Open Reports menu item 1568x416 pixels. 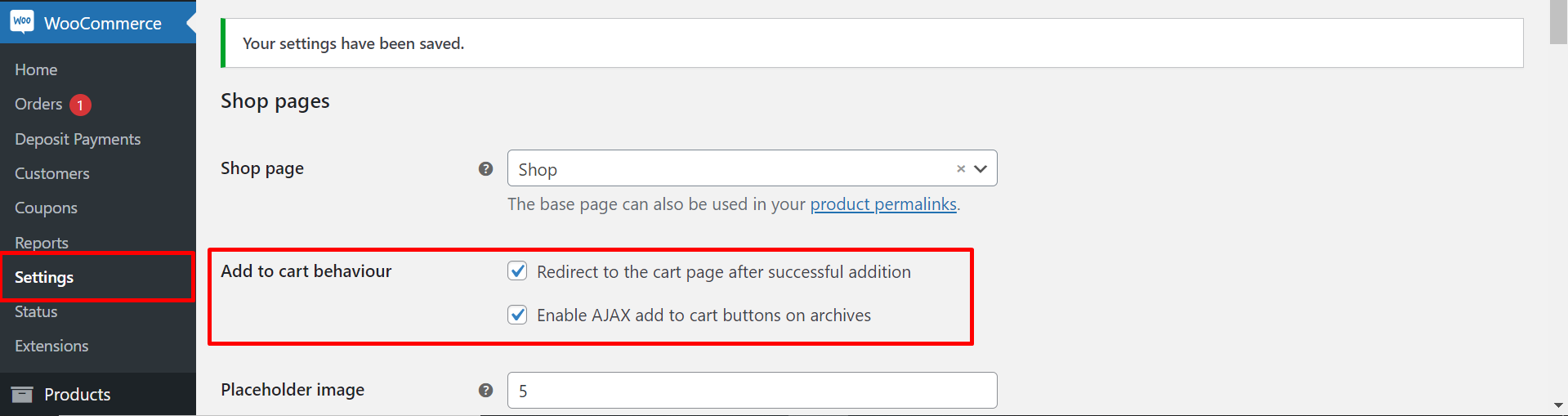[x=42, y=242]
